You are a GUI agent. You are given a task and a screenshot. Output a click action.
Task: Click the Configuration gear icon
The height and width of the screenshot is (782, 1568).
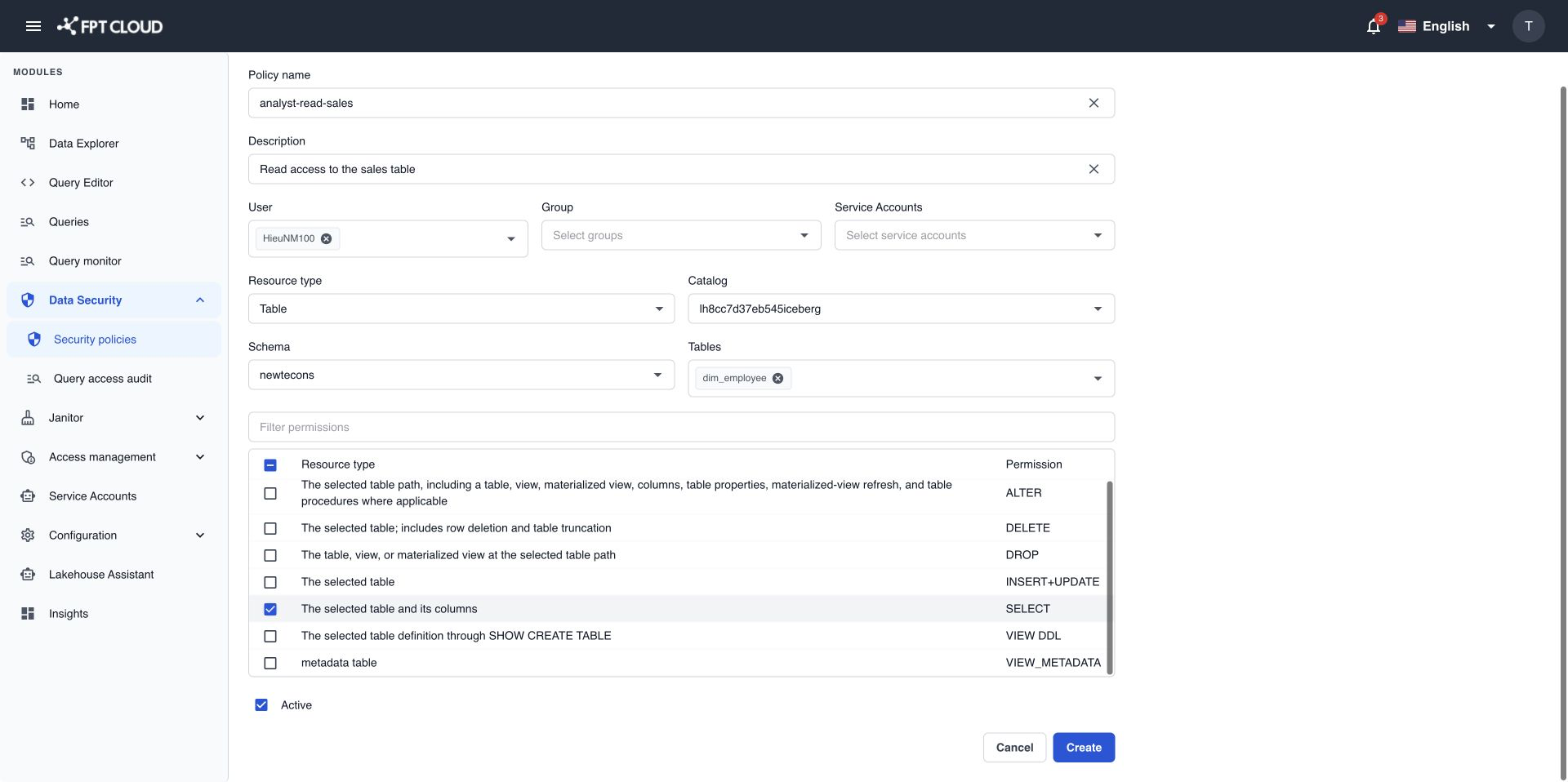[x=28, y=535]
